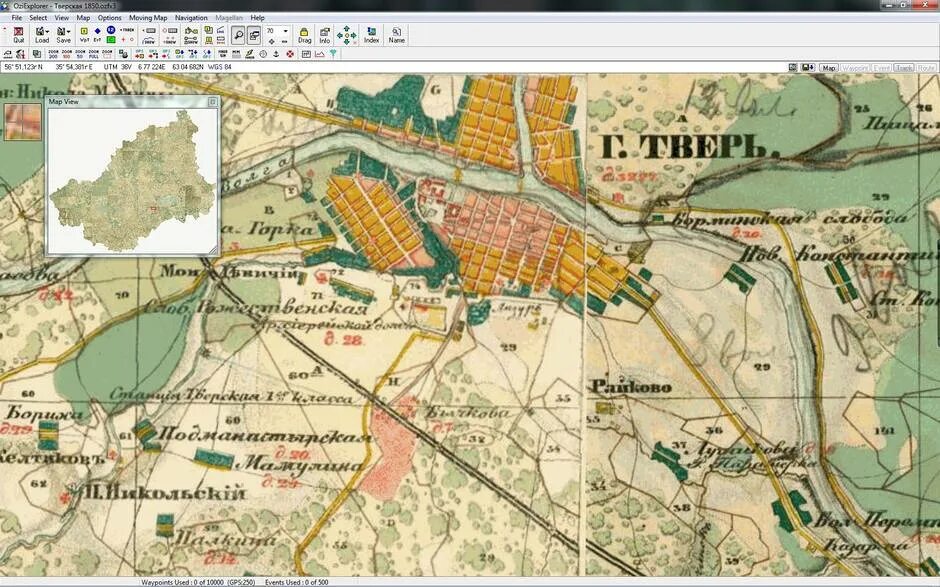Close the Map View mini window
Image resolution: width=940 pixels, height=587 pixels.
tap(212, 102)
